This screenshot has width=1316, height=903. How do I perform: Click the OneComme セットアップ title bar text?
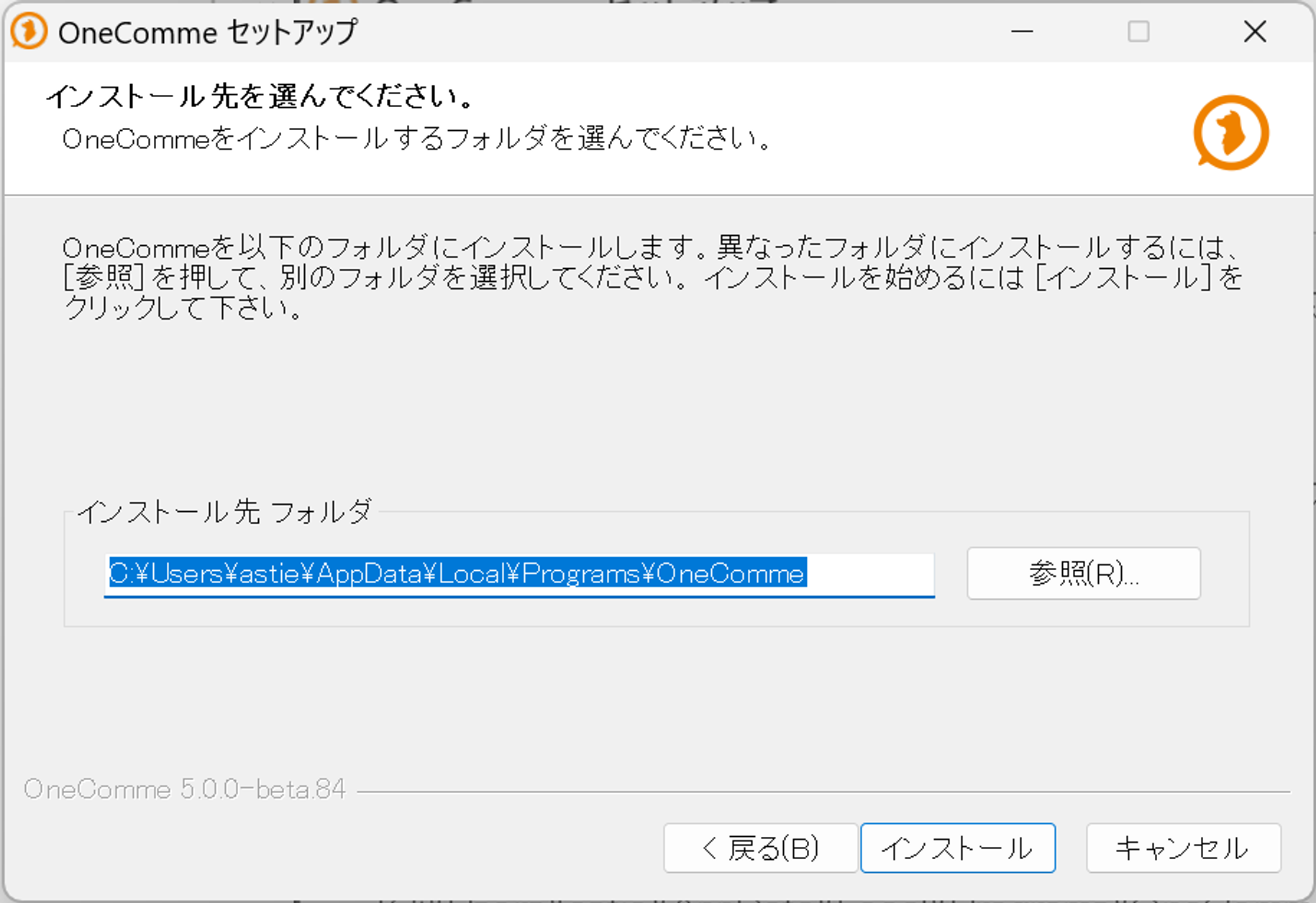[207, 33]
